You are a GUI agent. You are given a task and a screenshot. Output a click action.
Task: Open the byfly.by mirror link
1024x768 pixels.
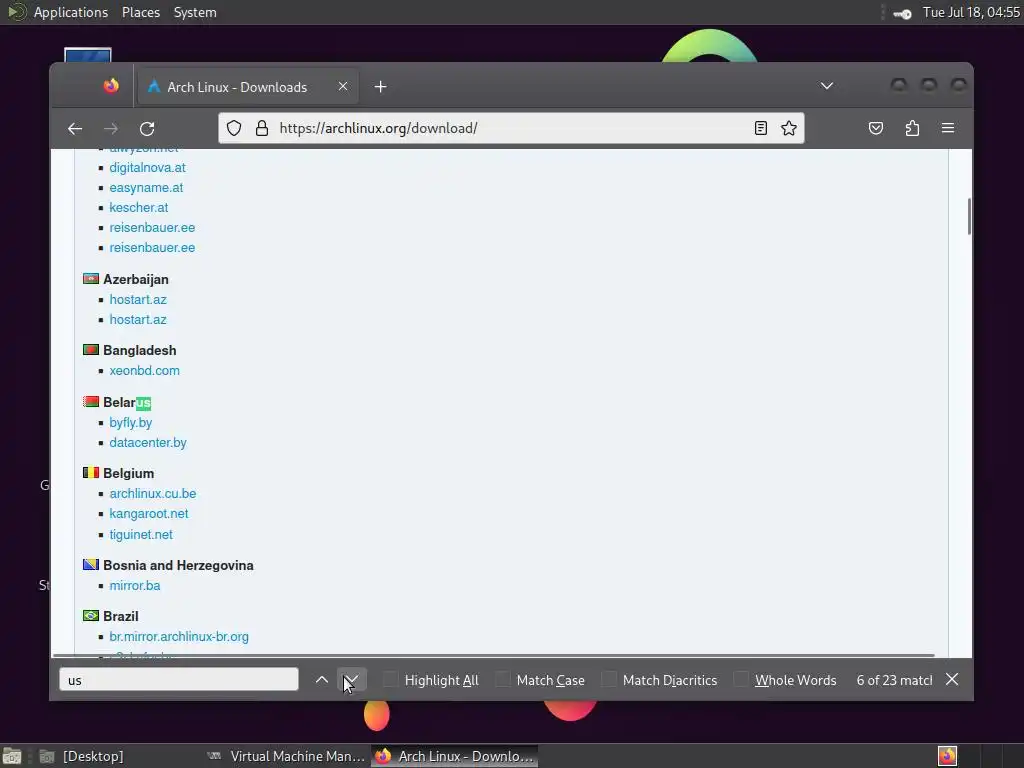pyautogui.click(x=131, y=423)
